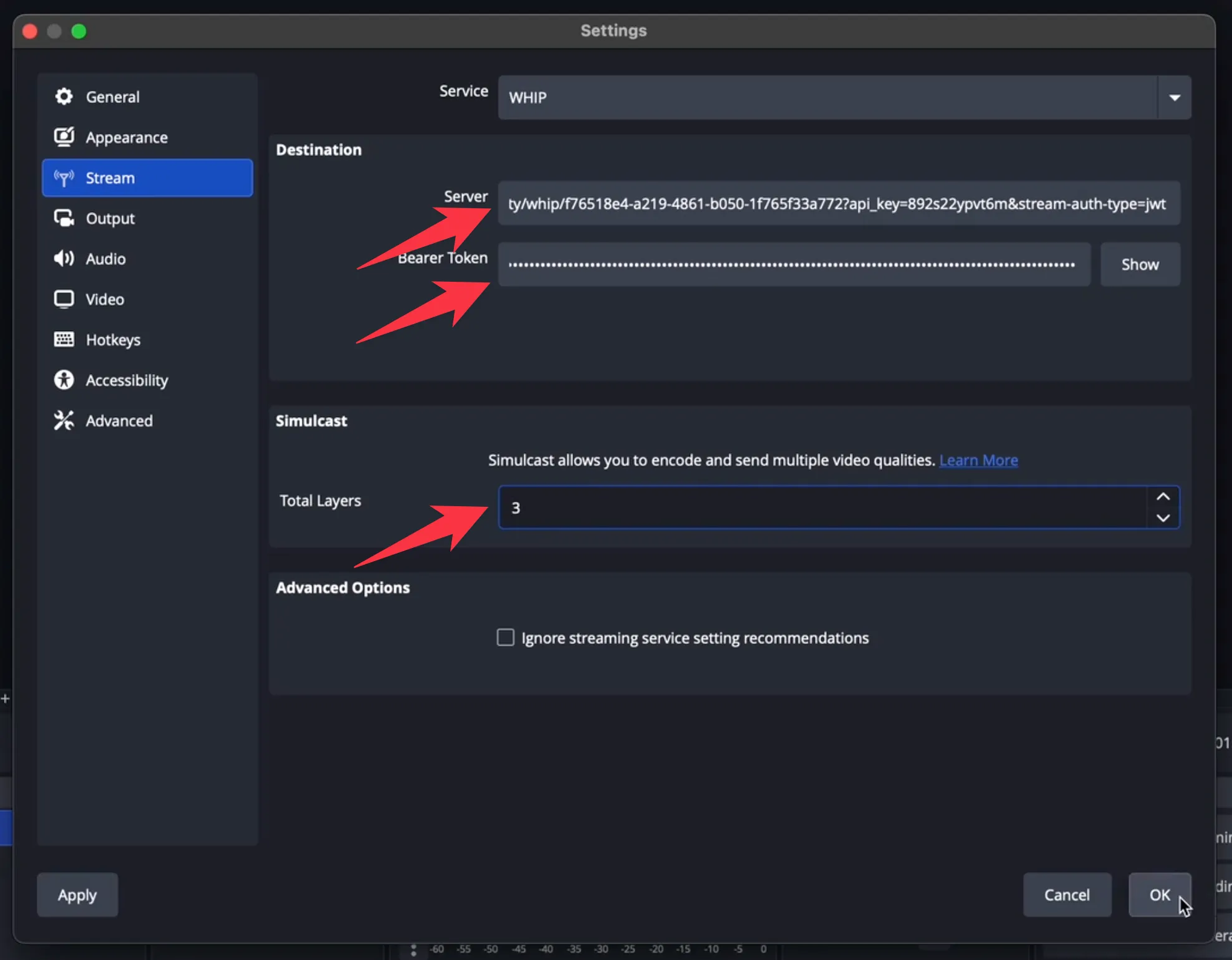The image size is (1232, 960).
Task: Apply the current settings changes
Action: click(77, 894)
